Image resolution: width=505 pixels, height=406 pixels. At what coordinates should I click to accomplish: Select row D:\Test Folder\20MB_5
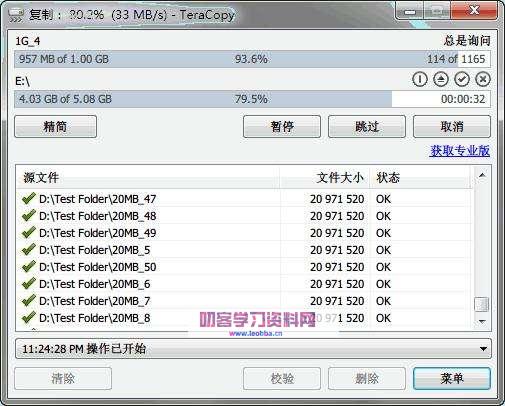[x=245, y=250]
